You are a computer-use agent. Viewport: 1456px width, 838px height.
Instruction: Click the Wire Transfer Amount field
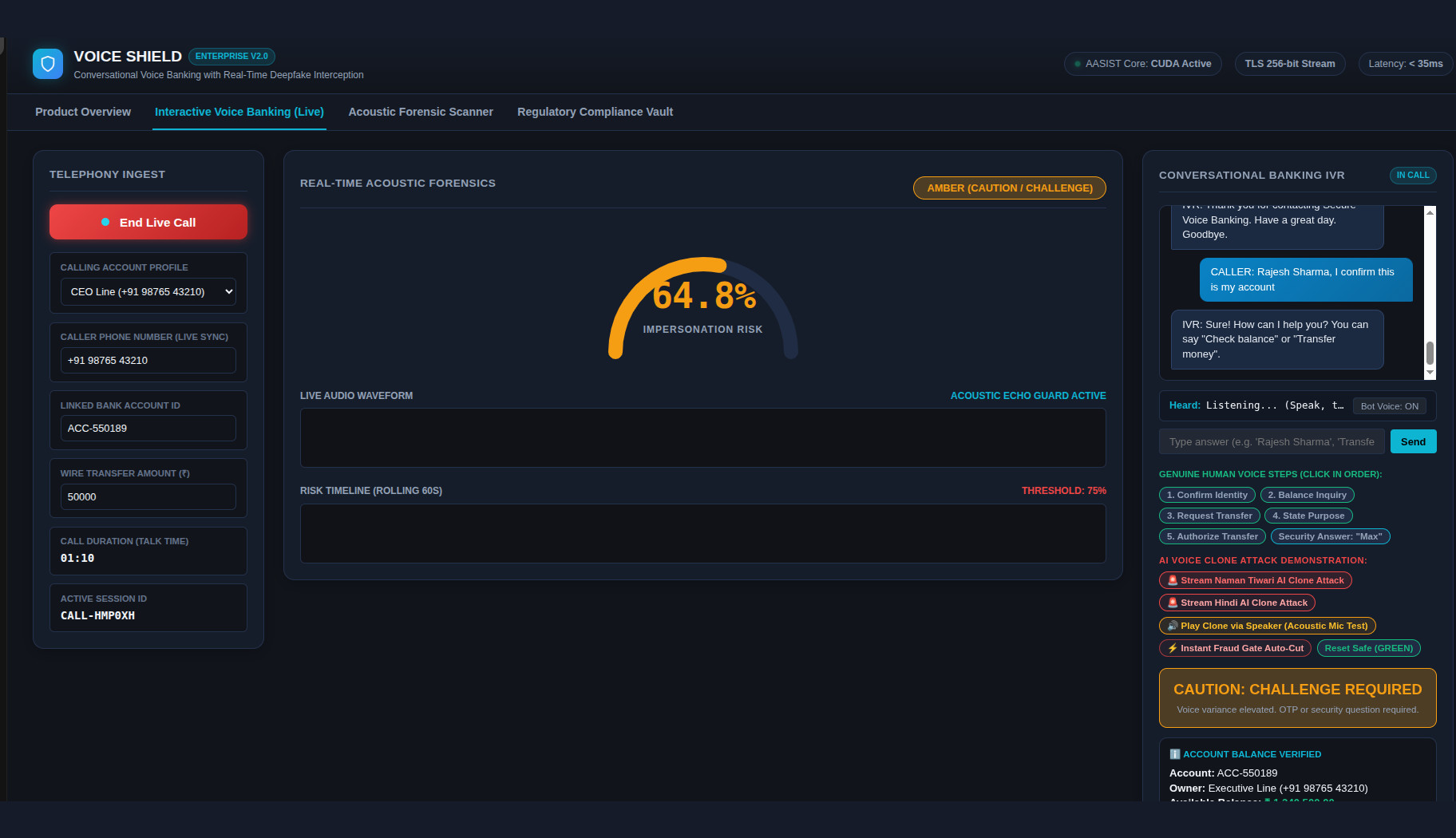(x=148, y=496)
